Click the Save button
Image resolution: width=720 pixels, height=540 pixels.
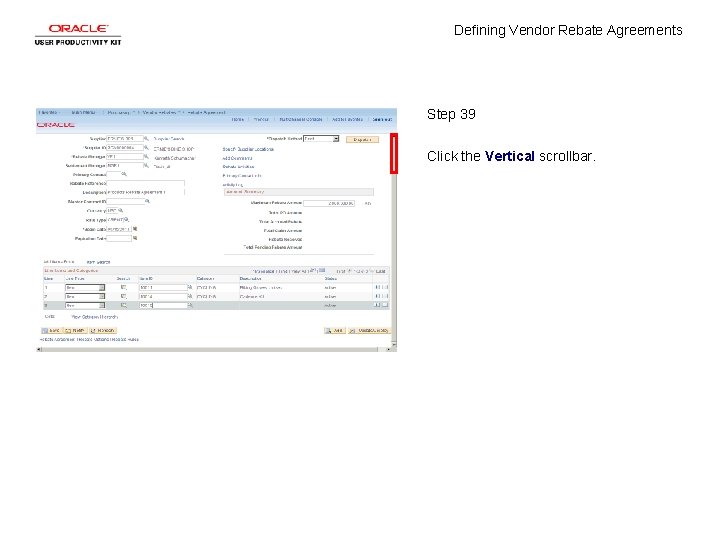(x=51, y=331)
